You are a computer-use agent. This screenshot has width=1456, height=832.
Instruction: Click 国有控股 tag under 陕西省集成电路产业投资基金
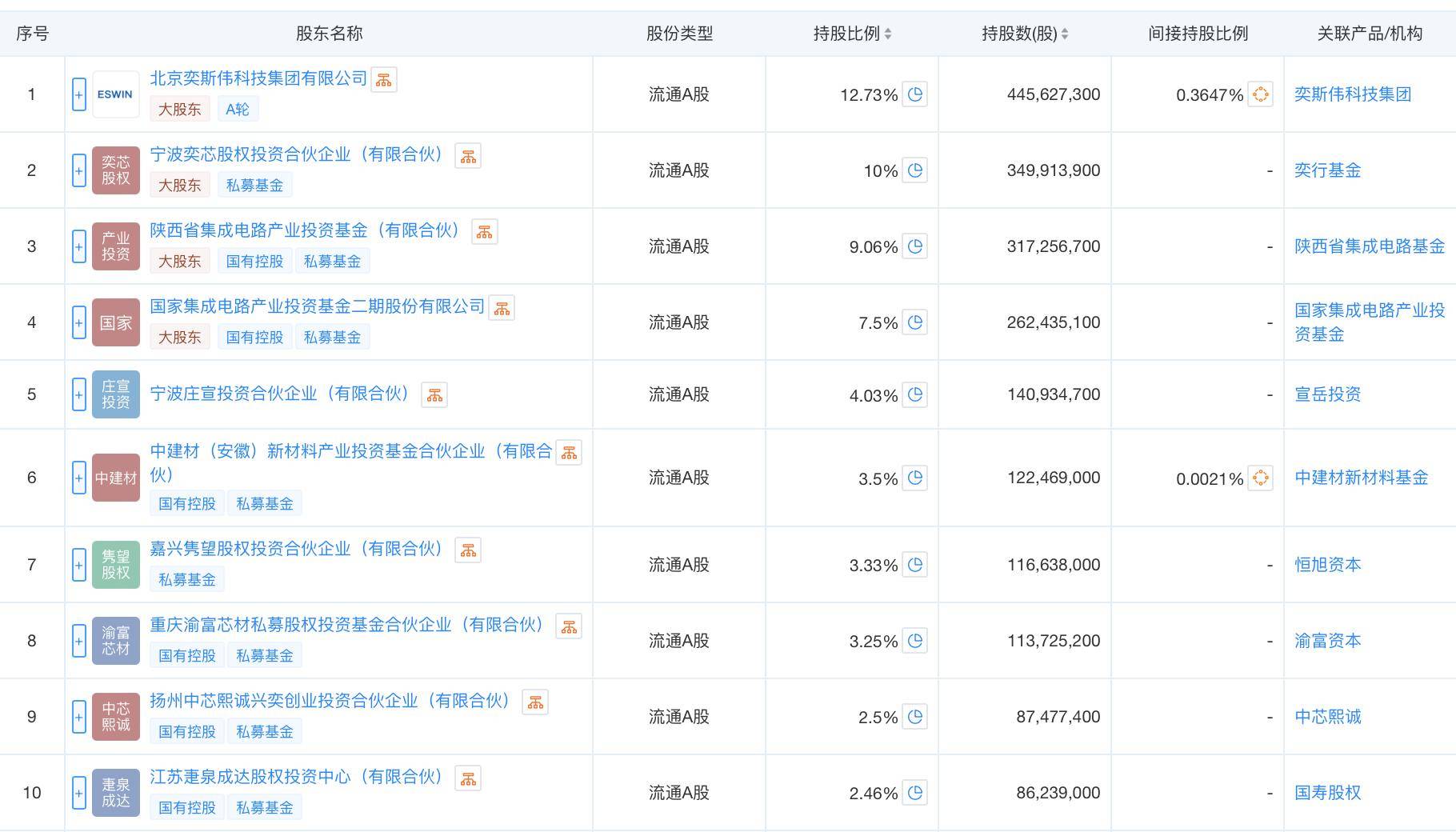coord(254,262)
